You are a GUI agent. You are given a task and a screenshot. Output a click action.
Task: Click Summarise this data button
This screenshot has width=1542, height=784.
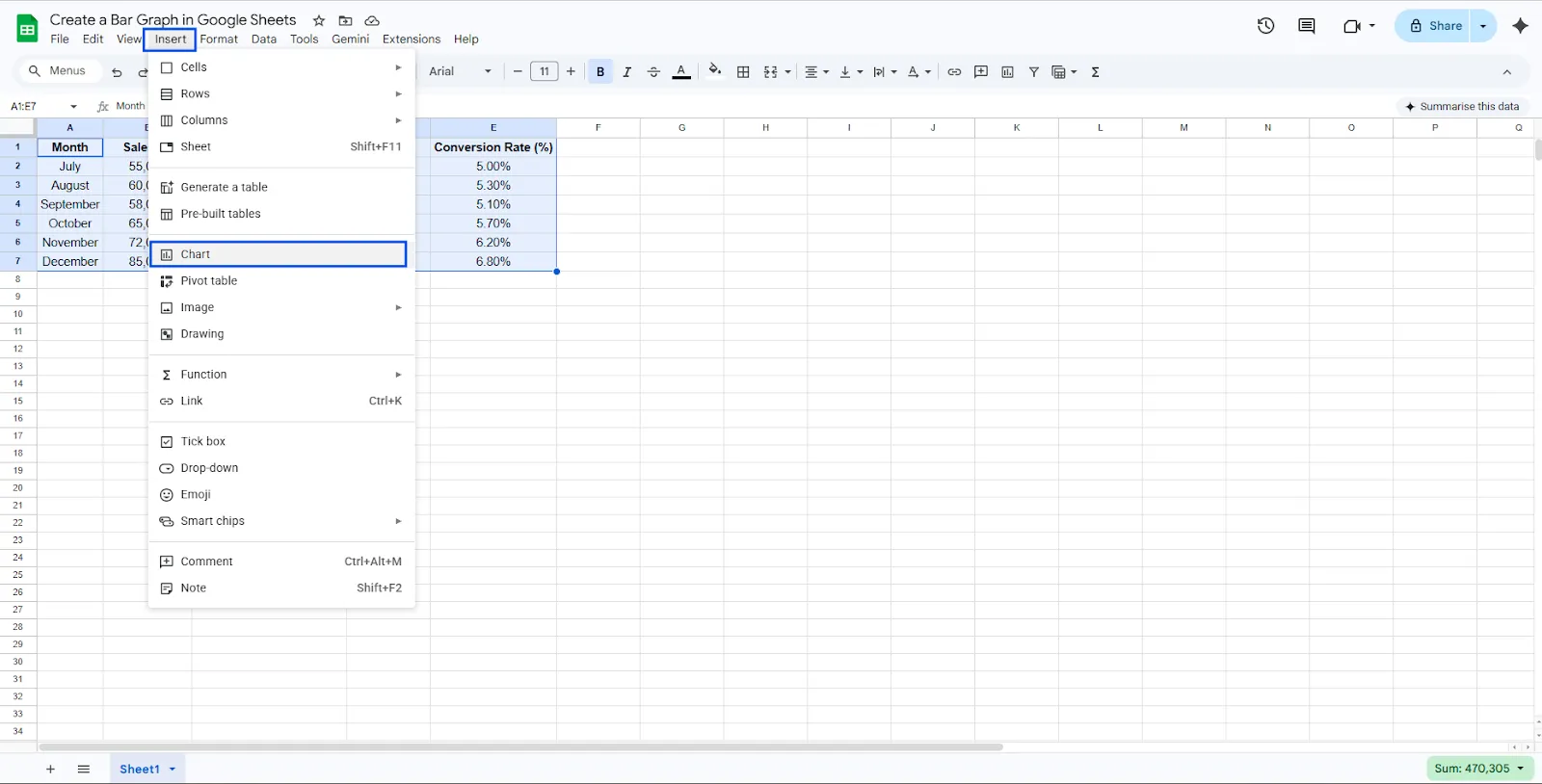coord(1461,106)
